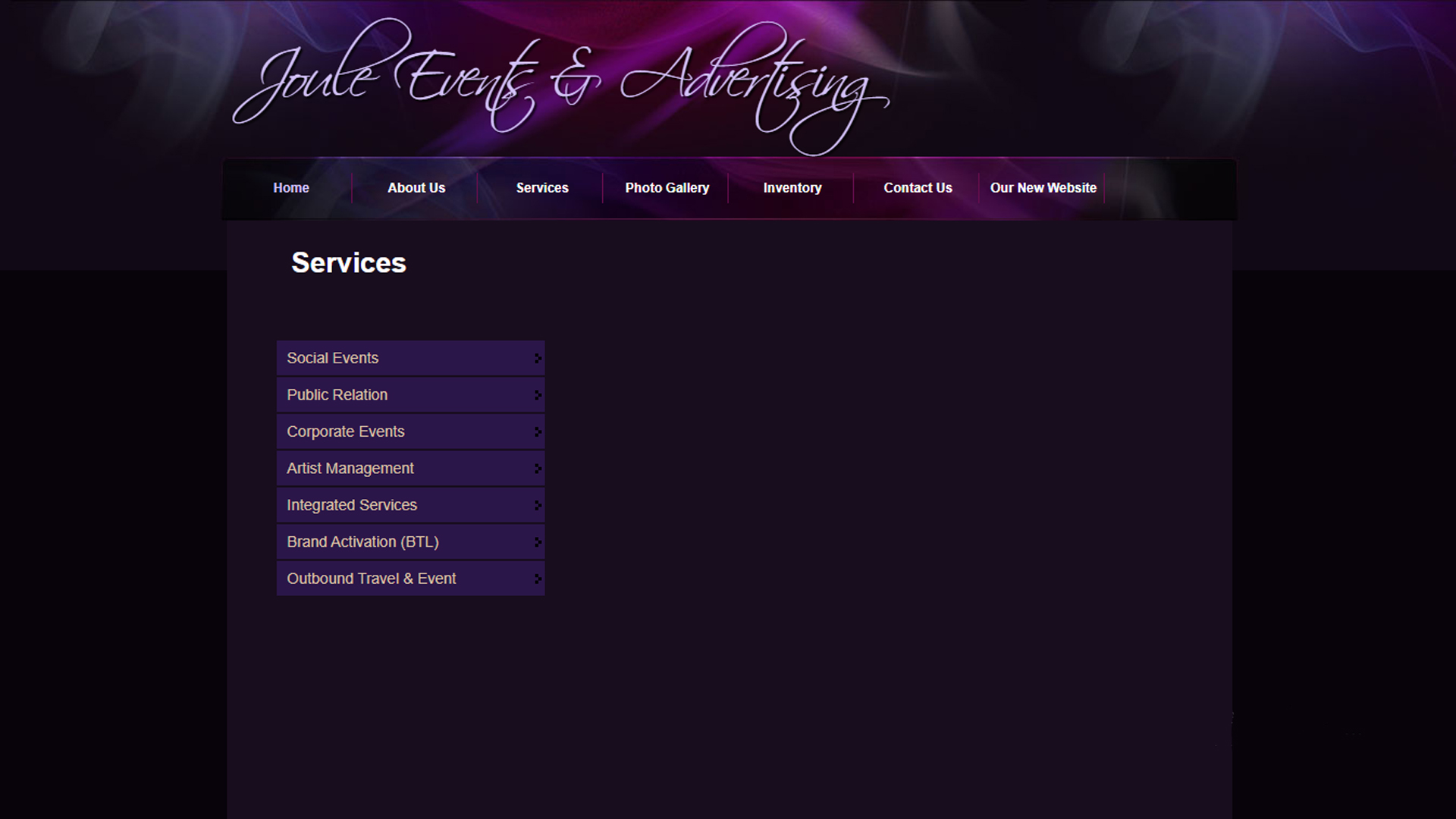This screenshot has width=1456, height=819.
Task: Open the Brand Activation (BTL) item
Action: (411, 542)
